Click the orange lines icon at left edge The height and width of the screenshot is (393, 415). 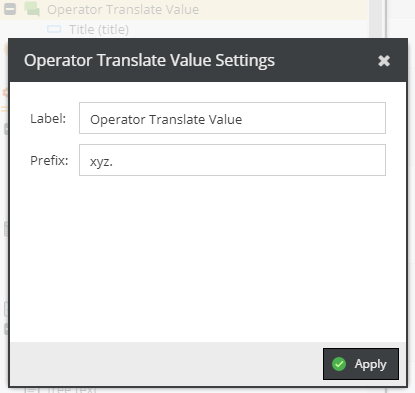pos(4,109)
